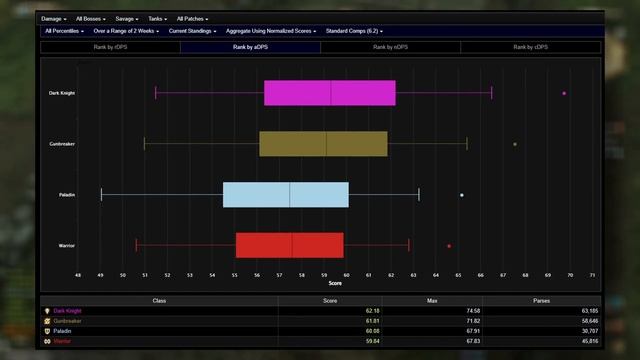This screenshot has height=360, width=640.
Task: Open the Standard Comps (6.2) dropdown
Action: tap(354, 31)
